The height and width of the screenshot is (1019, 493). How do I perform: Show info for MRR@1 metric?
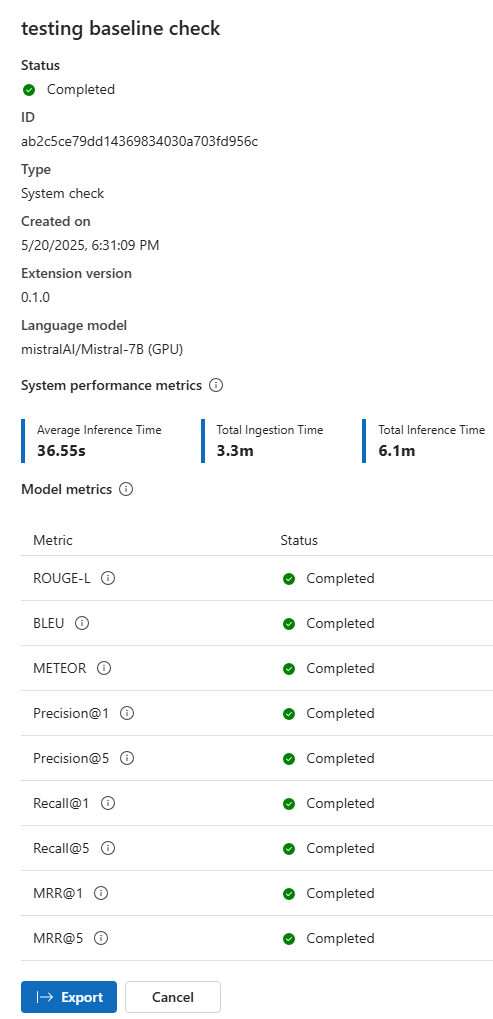coord(101,893)
